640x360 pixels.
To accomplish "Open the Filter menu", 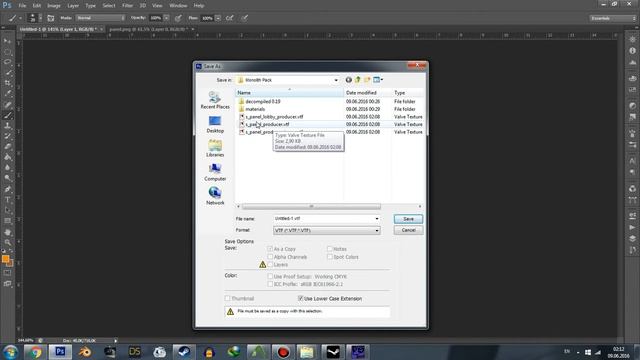I will 127,6.
